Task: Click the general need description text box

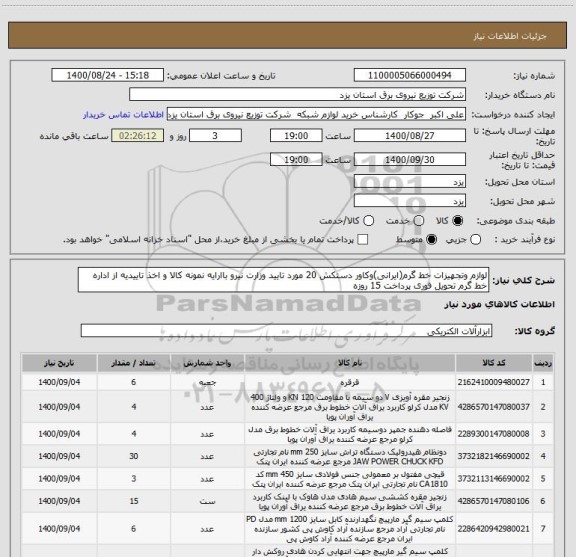Action: coord(284,280)
